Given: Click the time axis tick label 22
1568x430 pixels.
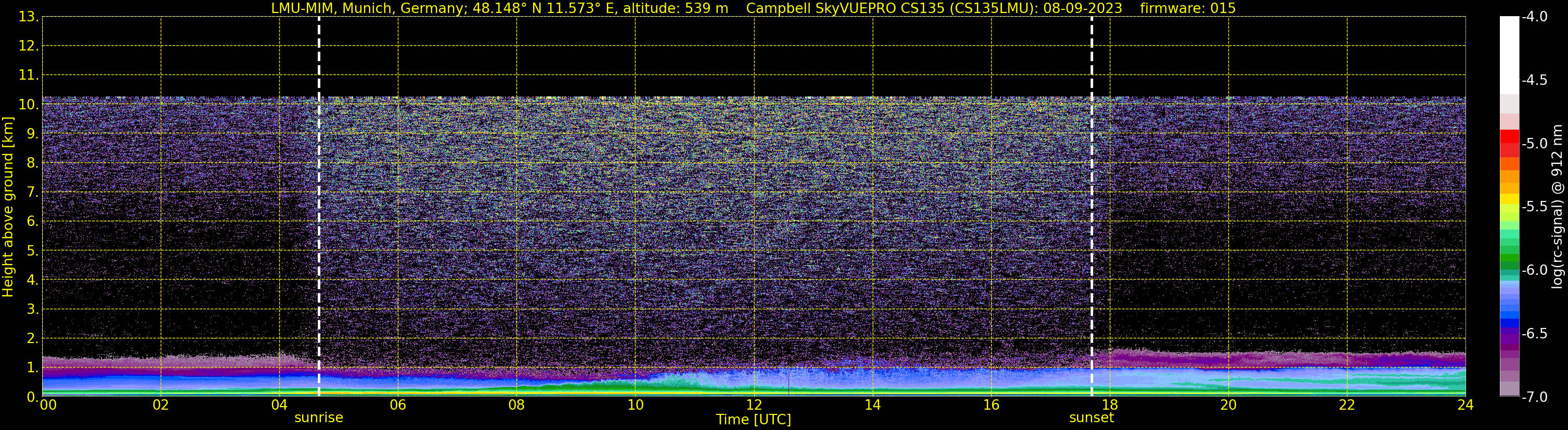Looking at the screenshot, I should (x=1347, y=405).
